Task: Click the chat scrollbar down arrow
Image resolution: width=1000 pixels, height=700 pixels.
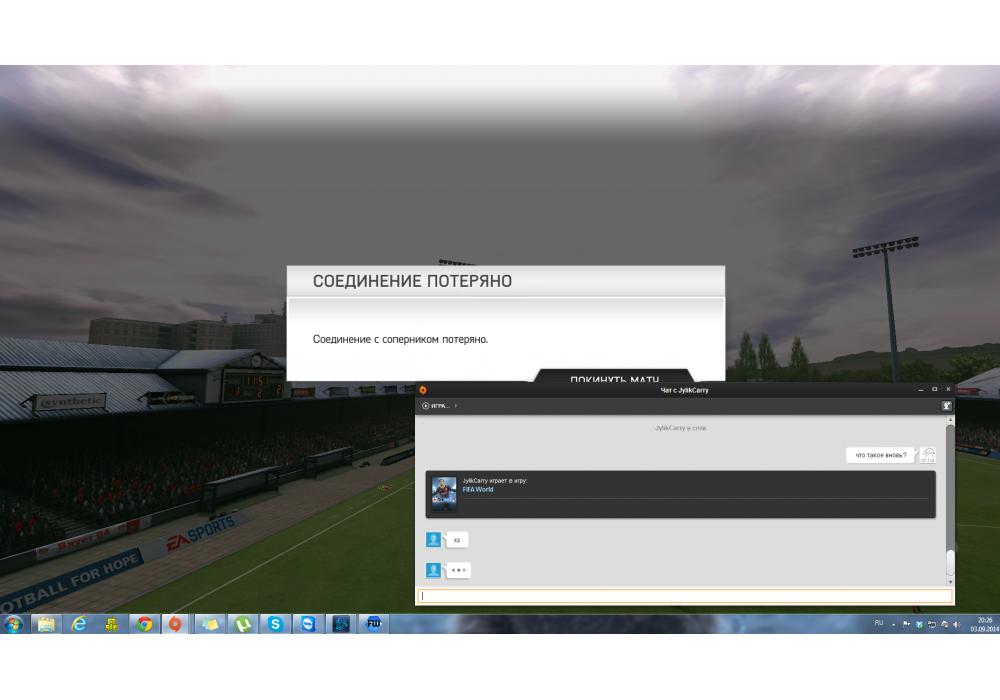Action: point(950,581)
